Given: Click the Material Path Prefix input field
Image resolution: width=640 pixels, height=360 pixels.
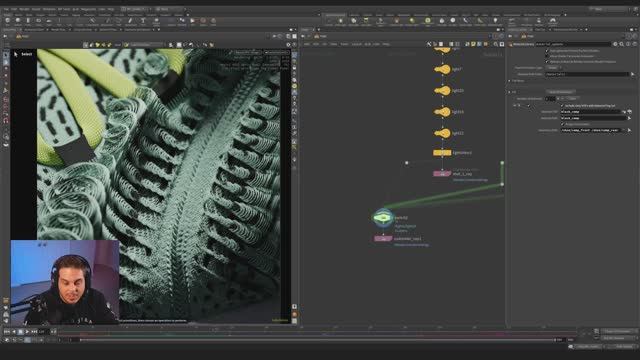Looking at the screenshot, I should coord(587,74).
